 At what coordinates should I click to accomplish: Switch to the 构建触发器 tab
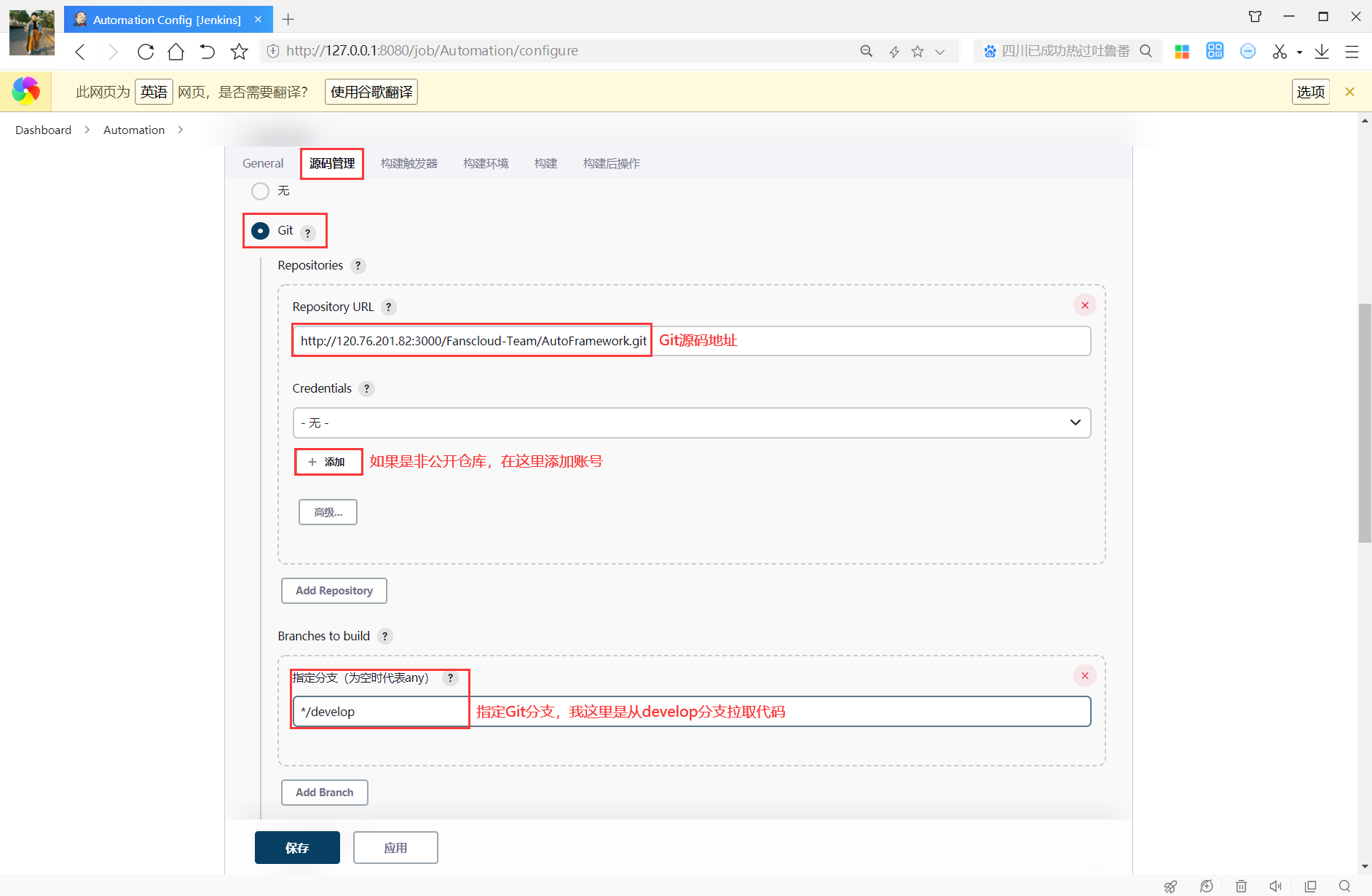pyautogui.click(x=409, y=163)
